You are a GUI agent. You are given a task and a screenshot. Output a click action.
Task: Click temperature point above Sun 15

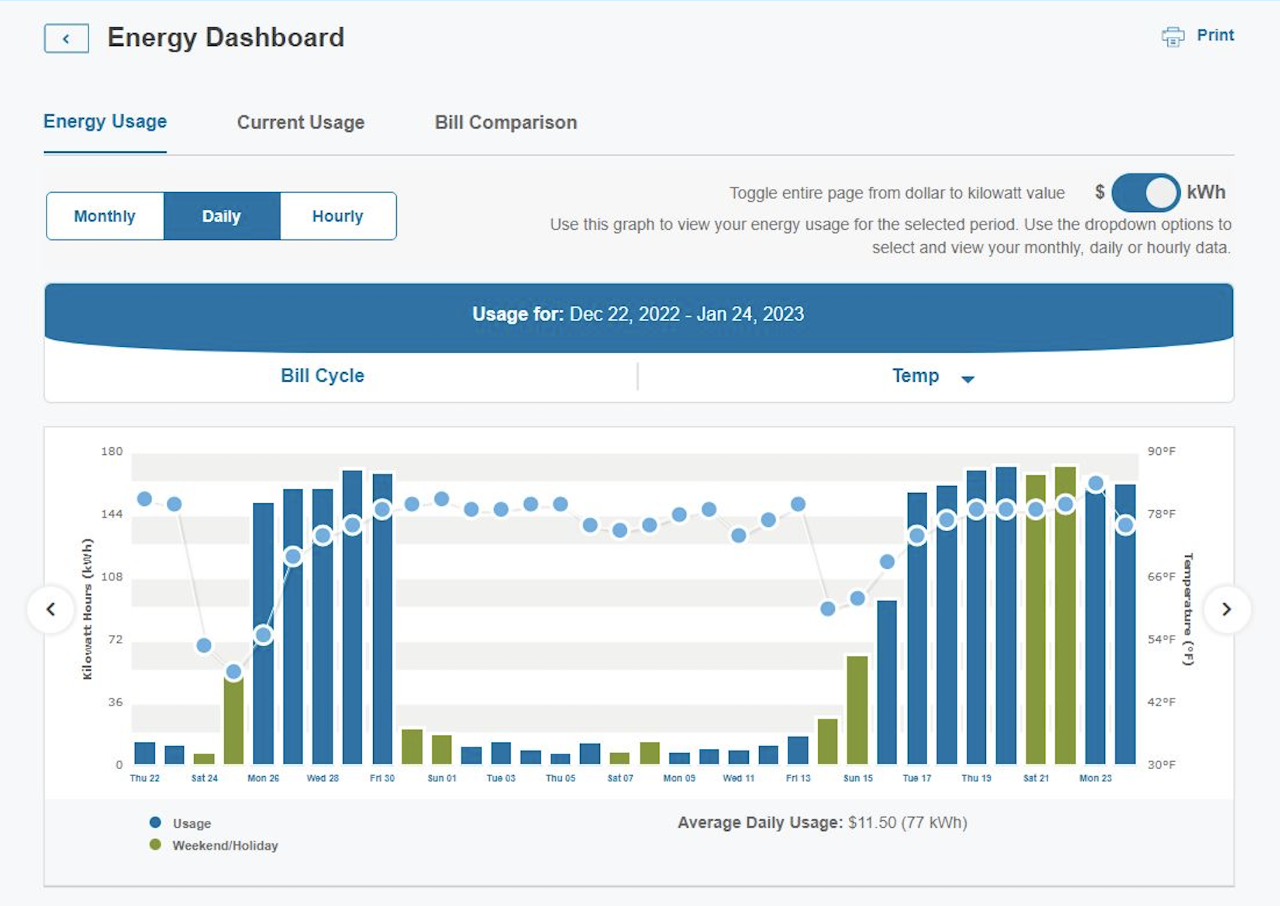pos(857,598)
